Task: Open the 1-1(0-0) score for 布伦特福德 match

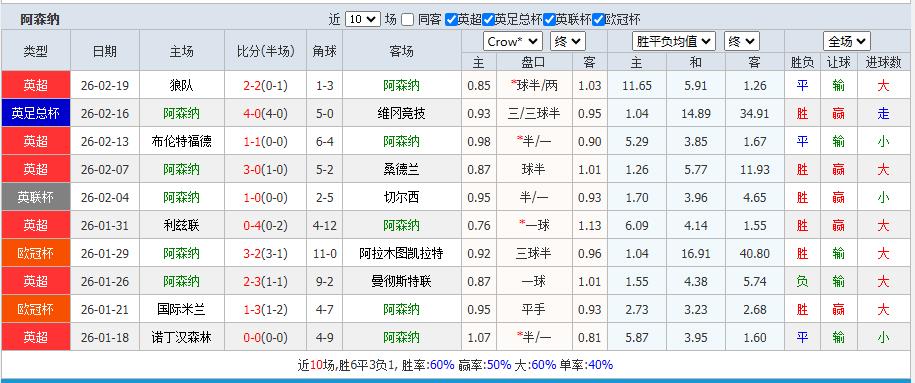Action: pos(266,142)
